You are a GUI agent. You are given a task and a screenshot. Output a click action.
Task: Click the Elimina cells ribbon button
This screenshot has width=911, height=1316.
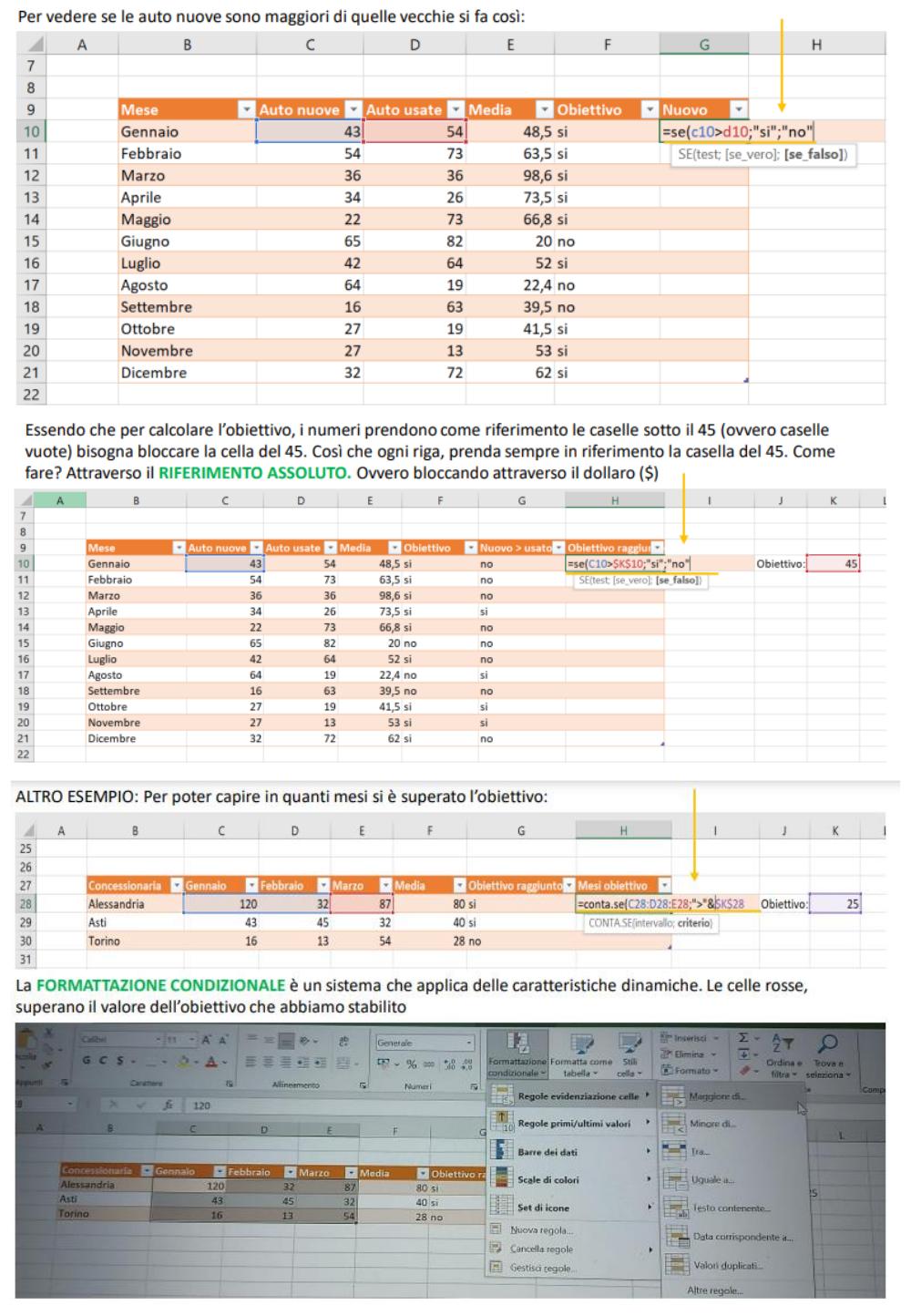(x=688, y=1054)
